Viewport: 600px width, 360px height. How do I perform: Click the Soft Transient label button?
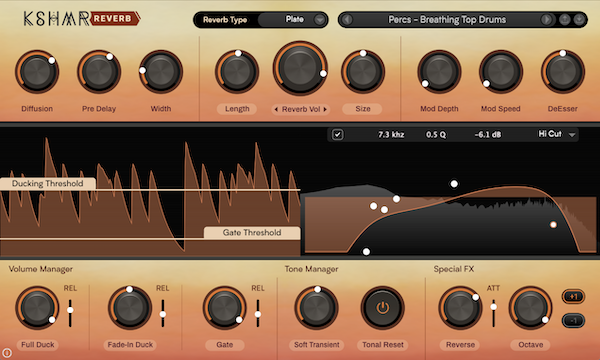(x=316, y=345)
